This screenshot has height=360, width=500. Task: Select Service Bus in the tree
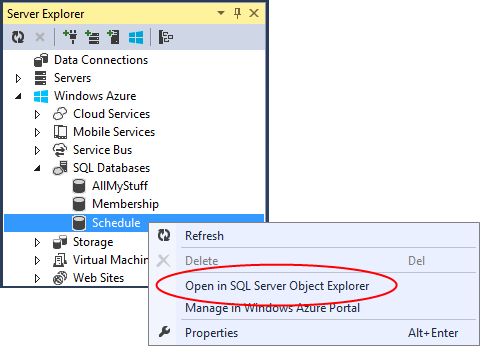(x=102, y=150)
